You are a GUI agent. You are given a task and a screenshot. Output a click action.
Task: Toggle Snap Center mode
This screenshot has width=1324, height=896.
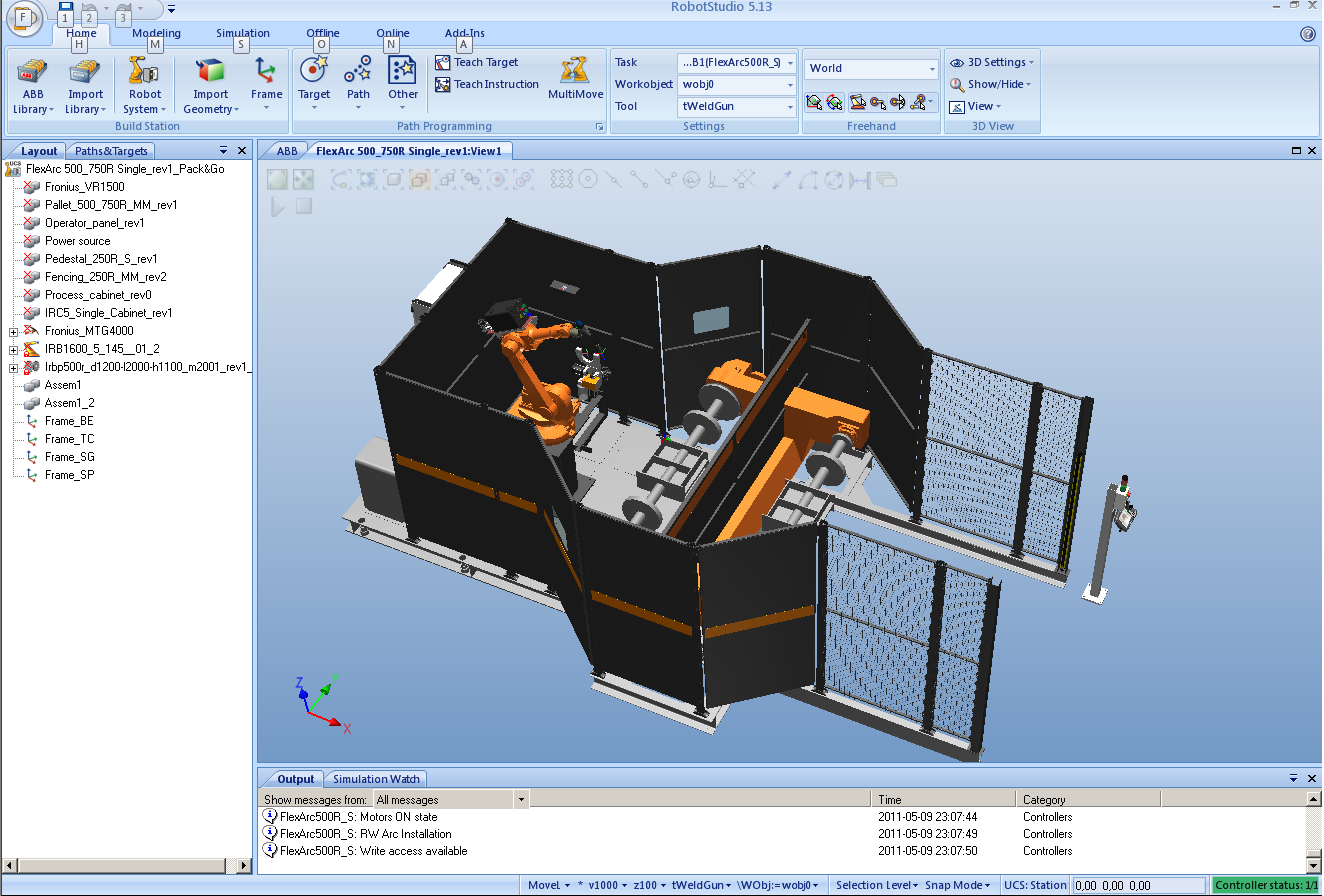click(x=588, y=180)
